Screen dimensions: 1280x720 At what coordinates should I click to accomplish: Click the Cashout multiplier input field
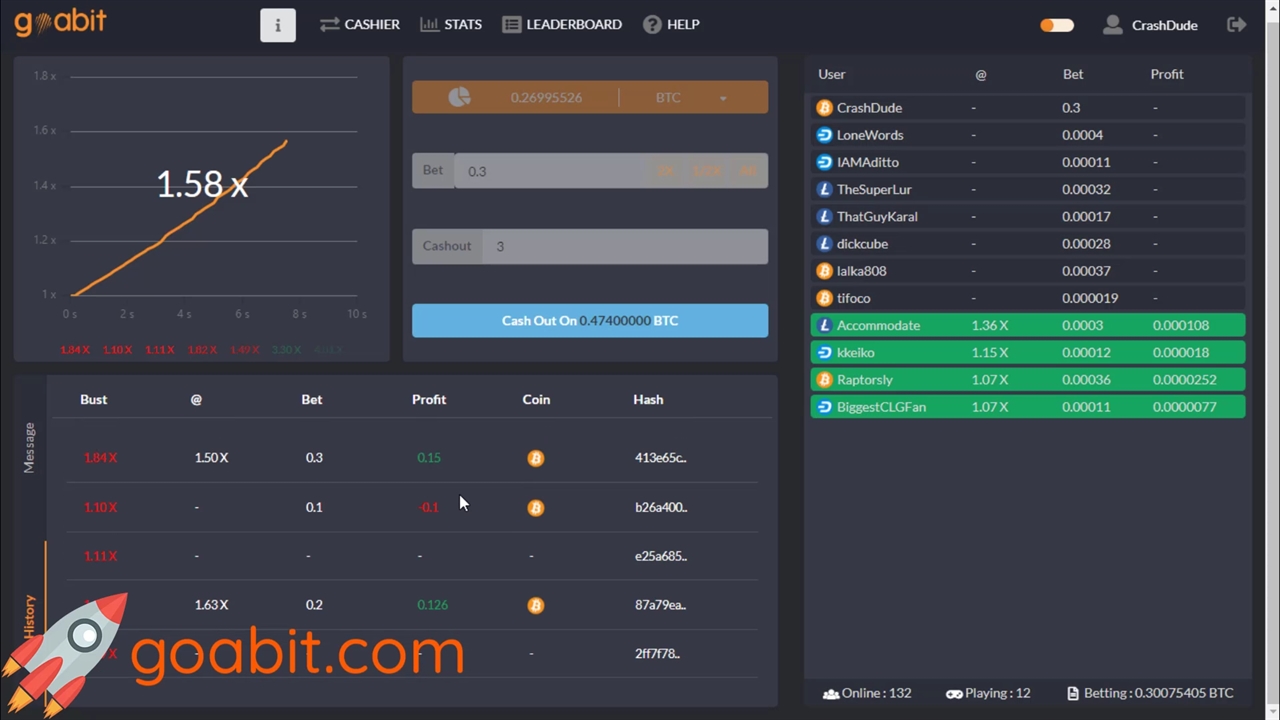click(x=625, y=246)
